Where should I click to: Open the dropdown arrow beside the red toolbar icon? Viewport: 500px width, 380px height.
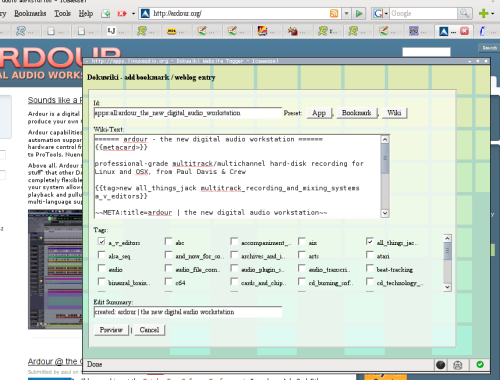[133, 14]
